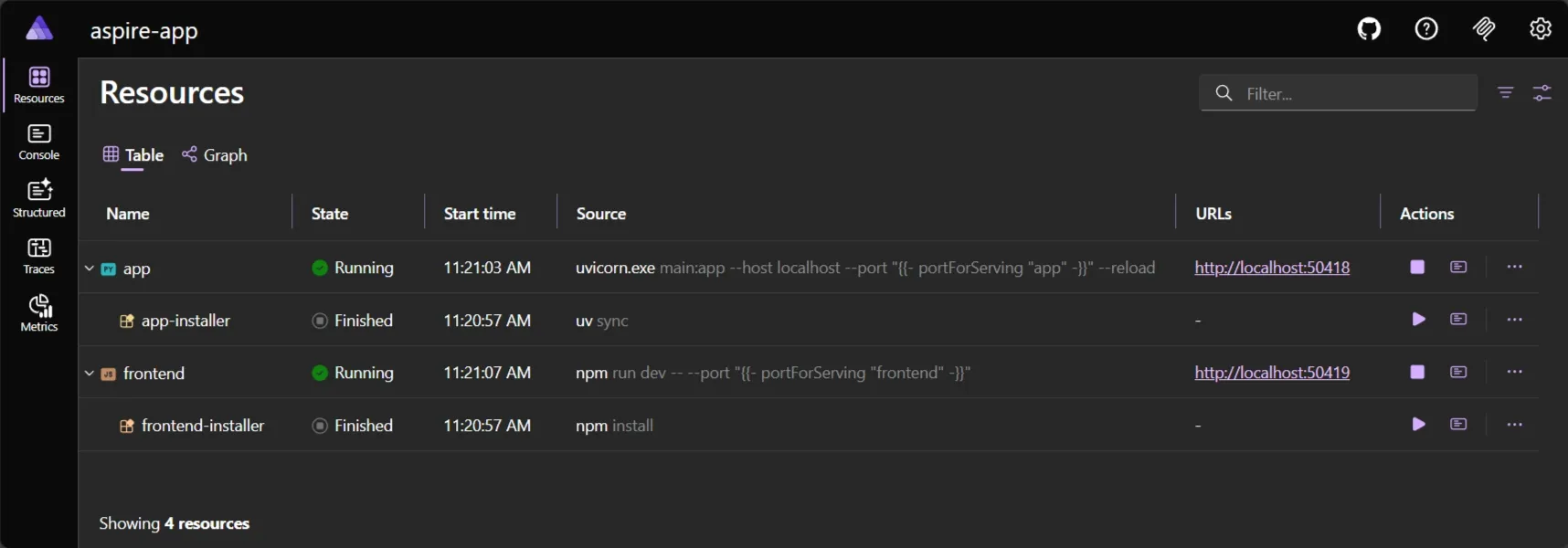Collapse the app resource row chevron

pyautogui.click(x=89, y=269)
